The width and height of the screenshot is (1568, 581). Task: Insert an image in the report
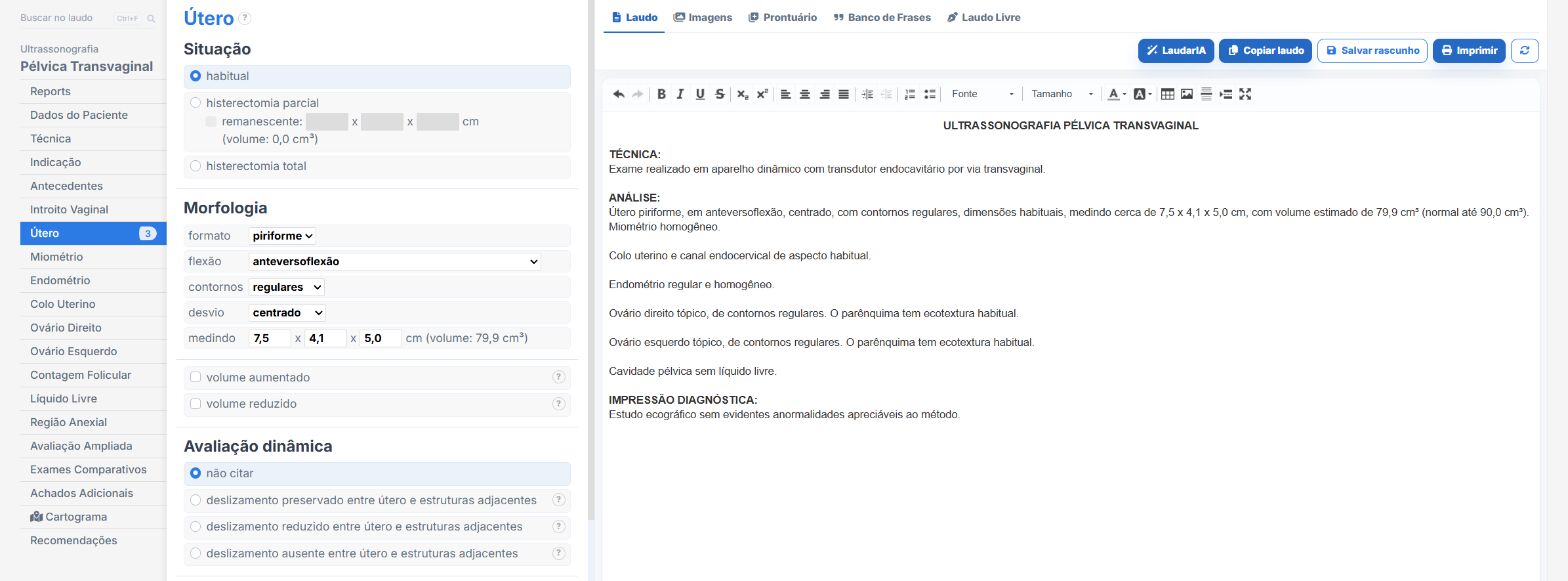1187,94
